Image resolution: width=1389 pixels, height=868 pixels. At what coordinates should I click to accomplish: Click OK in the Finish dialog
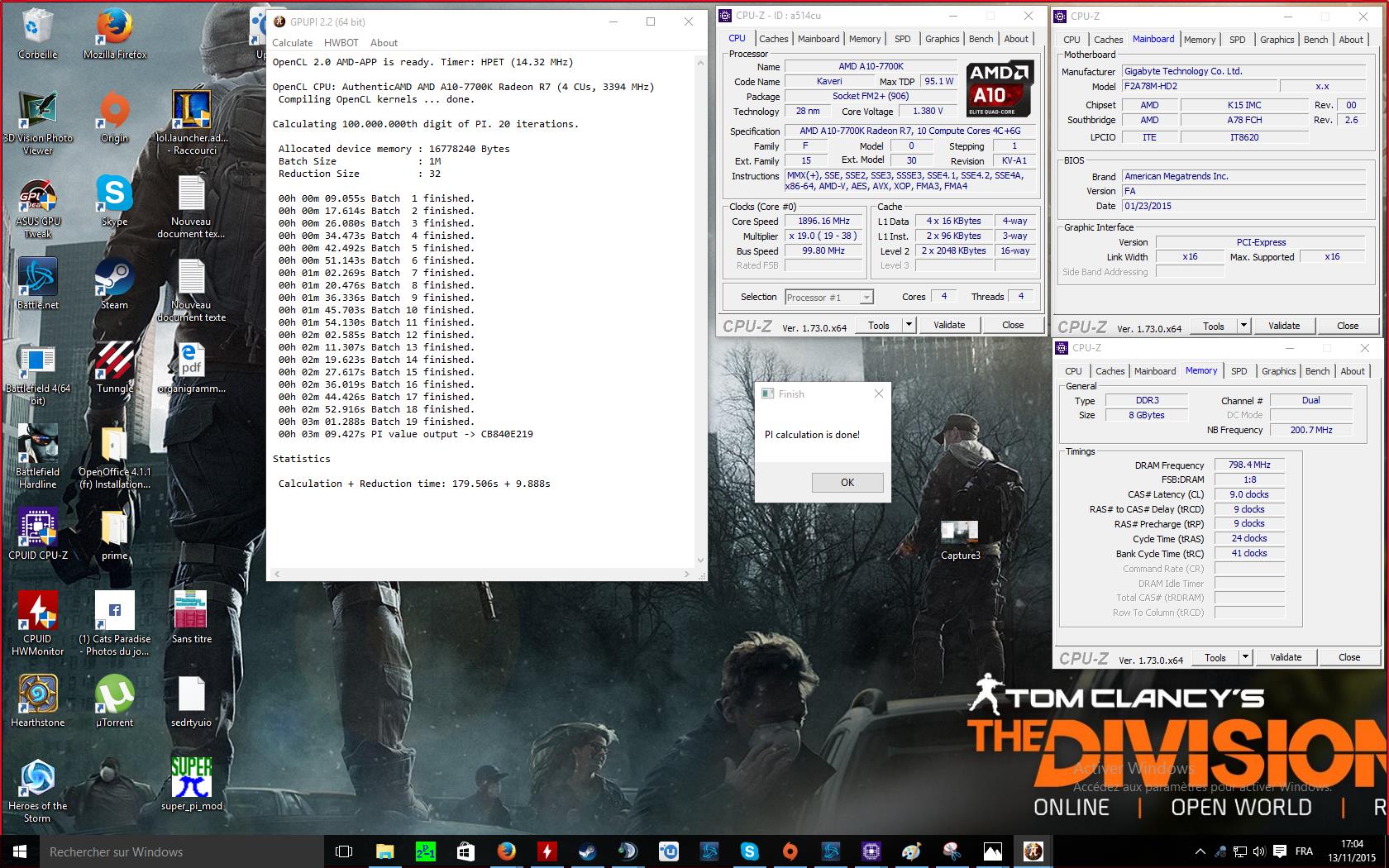847,482
